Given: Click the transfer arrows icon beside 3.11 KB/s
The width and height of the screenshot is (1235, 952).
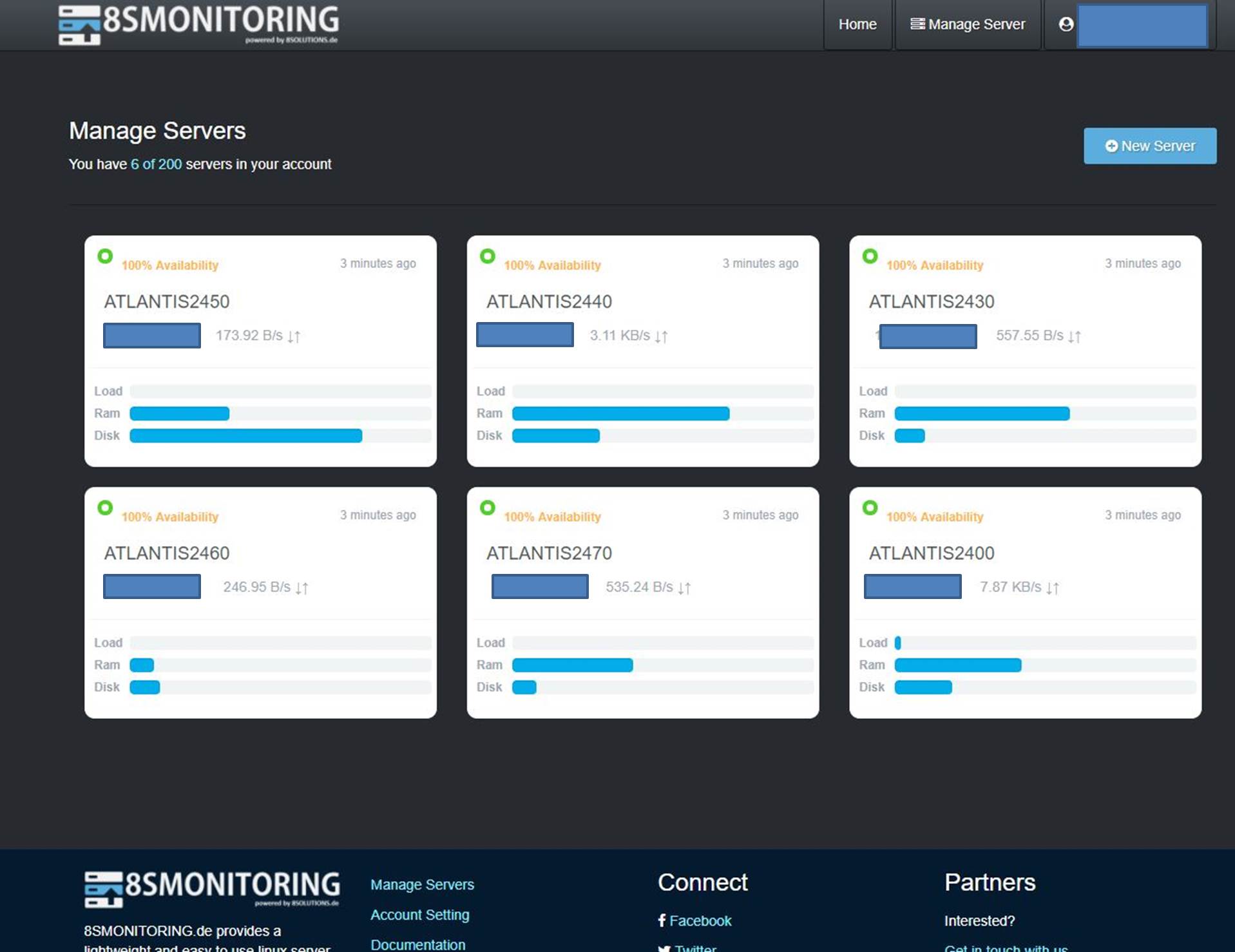Looking at the screenshot, I should (x=662, y=336).
